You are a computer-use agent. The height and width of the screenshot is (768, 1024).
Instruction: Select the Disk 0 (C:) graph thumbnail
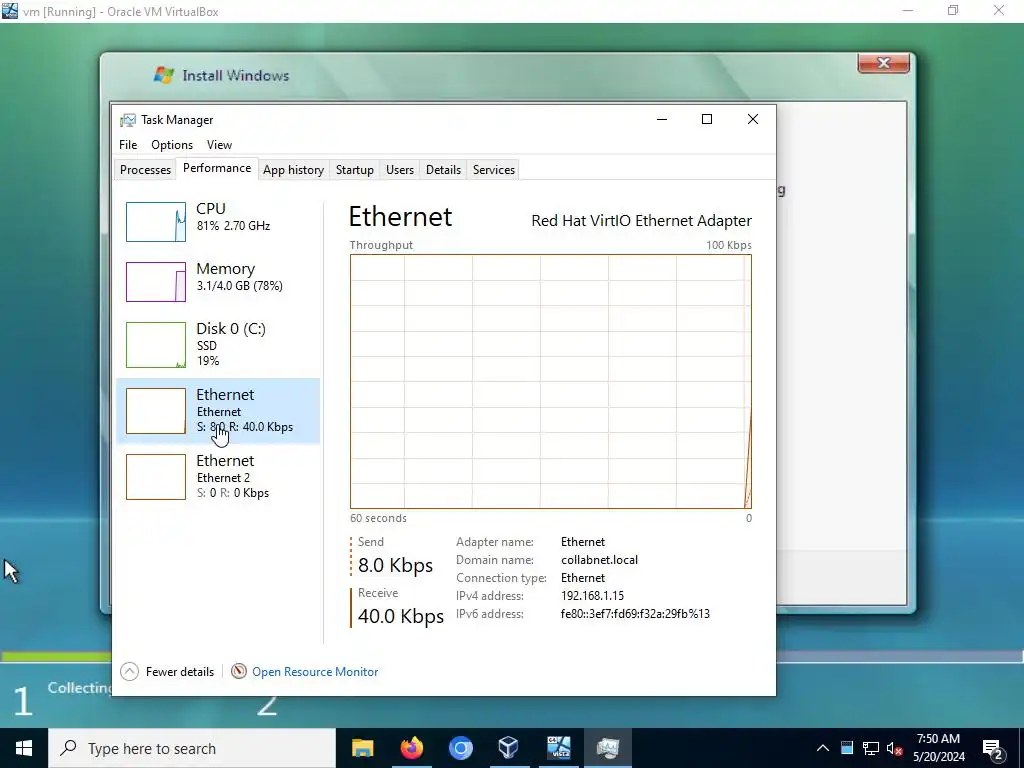155,345
